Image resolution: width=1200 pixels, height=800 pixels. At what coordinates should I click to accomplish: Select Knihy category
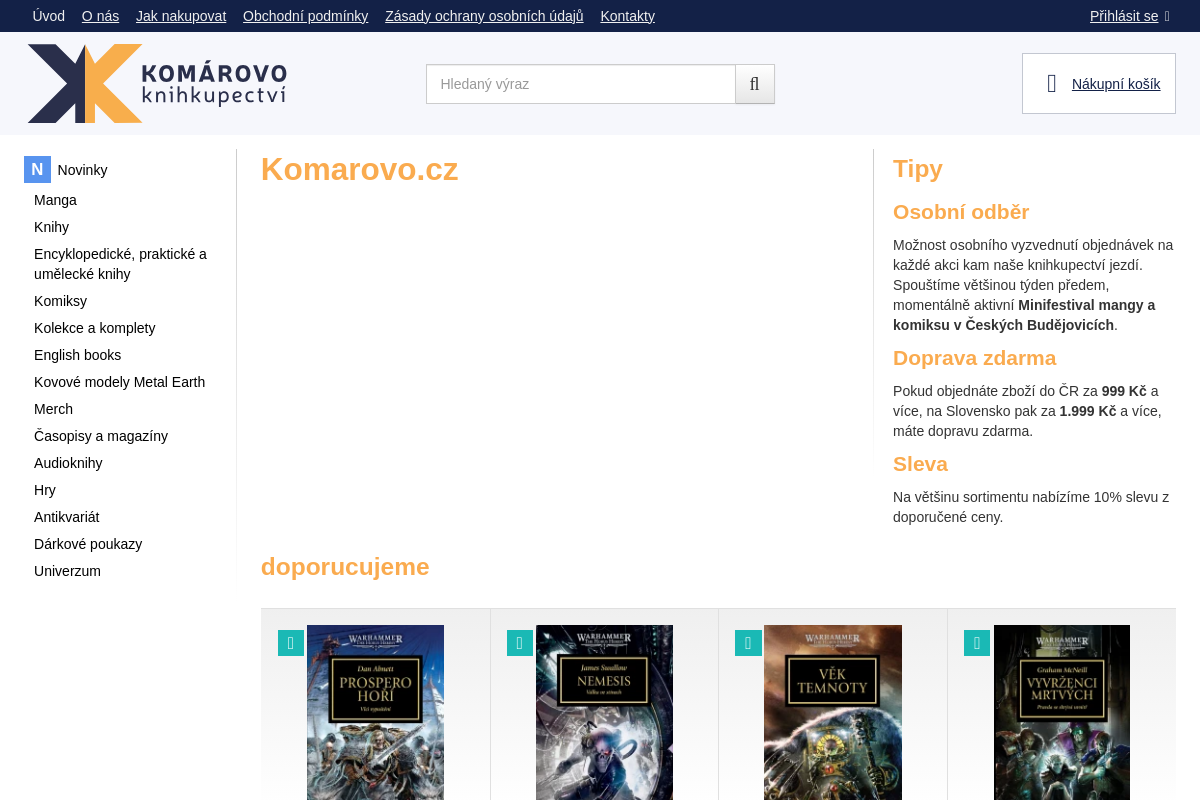coord(51,227)
